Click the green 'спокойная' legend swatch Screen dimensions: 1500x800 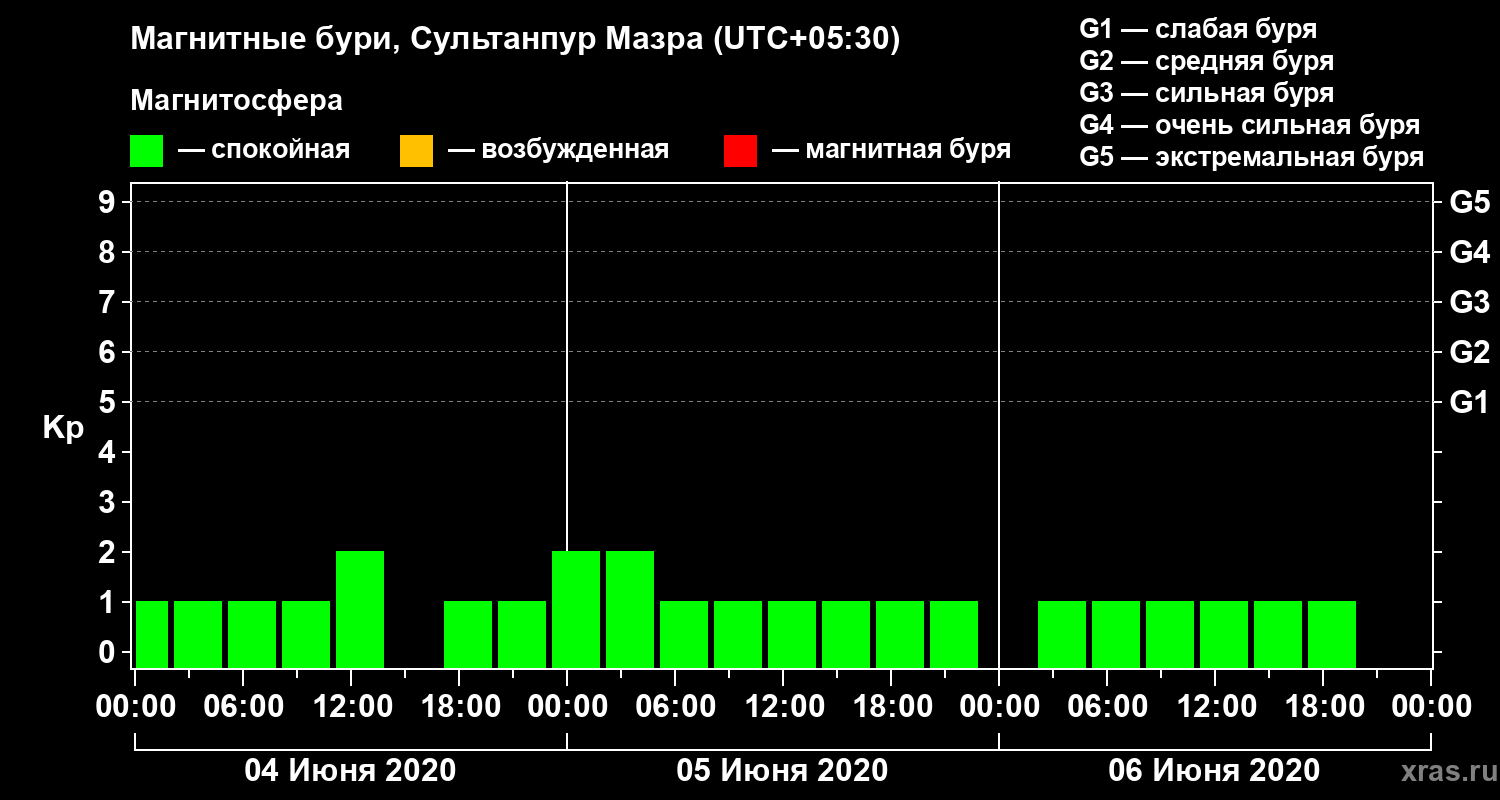pyautogui.click(x=147, y=151)
